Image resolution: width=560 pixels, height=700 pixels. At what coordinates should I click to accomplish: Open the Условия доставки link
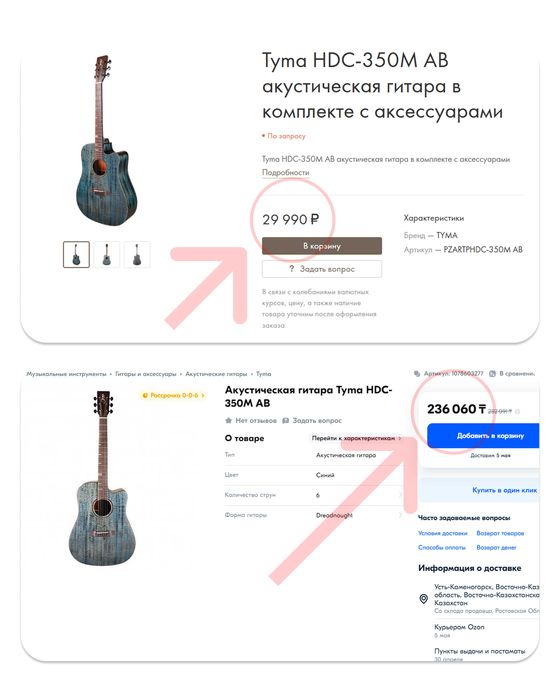[443, 533]
